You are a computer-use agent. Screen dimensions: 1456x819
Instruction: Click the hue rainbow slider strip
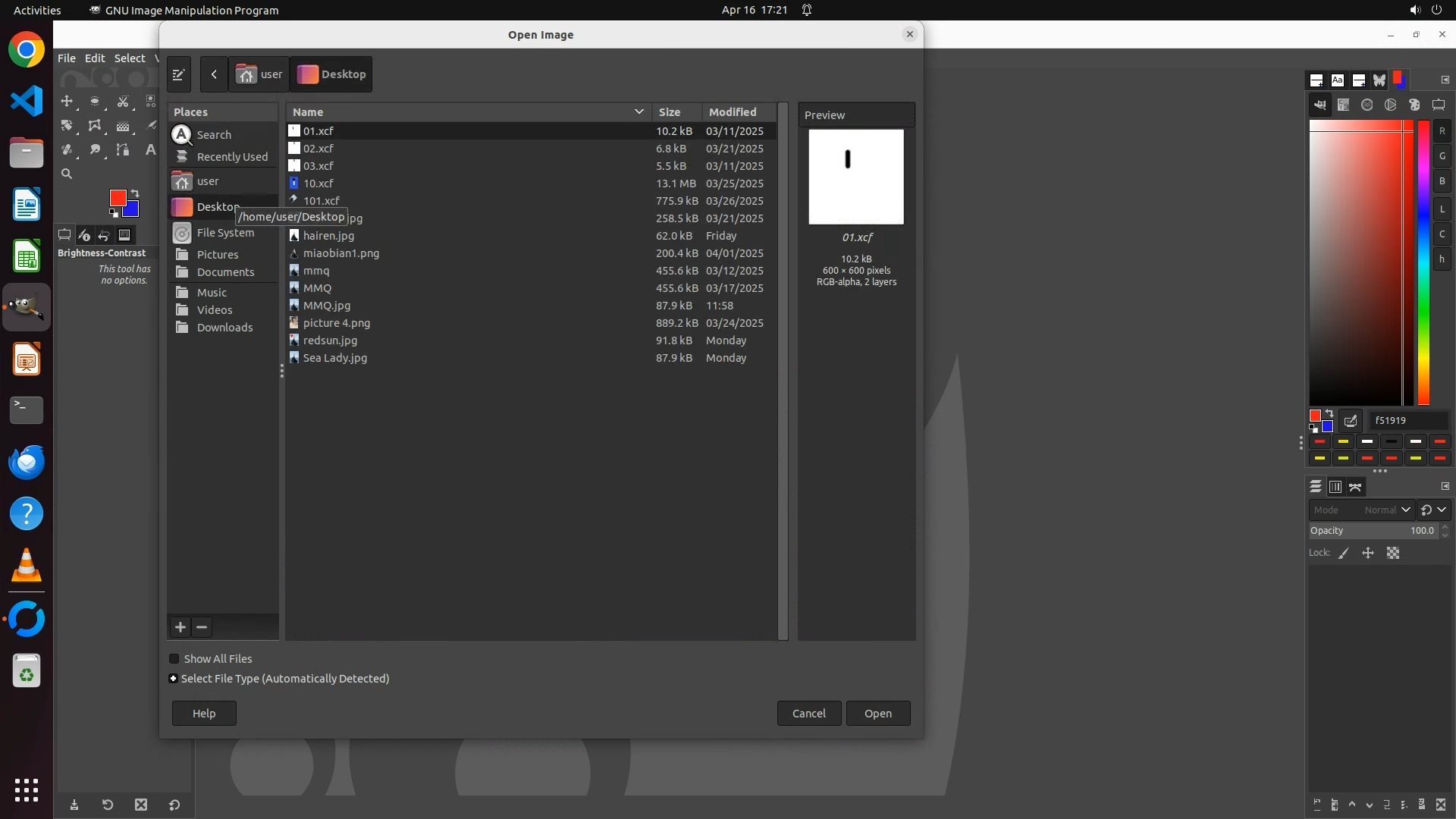1423,262
